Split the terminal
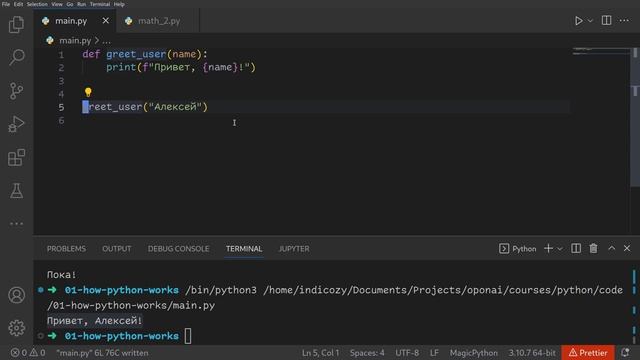This screenshot has width=640, height=360. (576, 248)
